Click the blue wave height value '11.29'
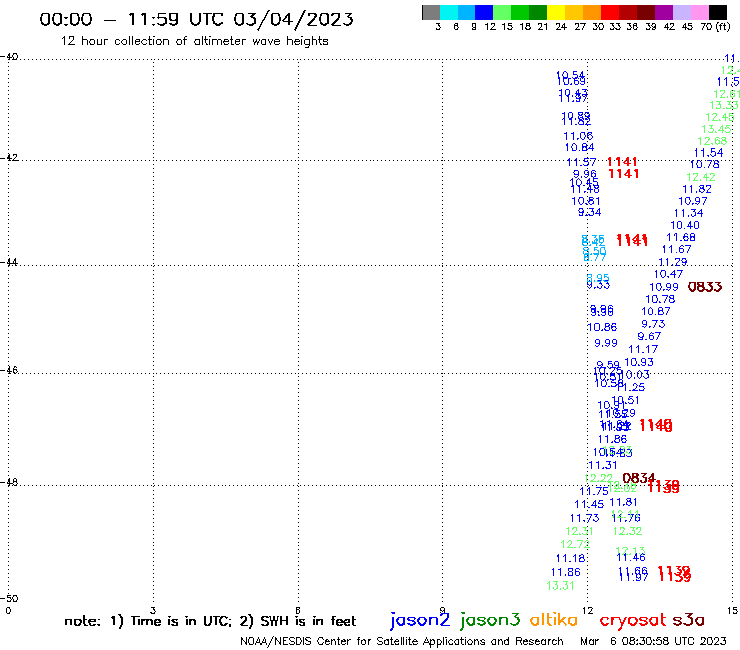 pos(673,262)
